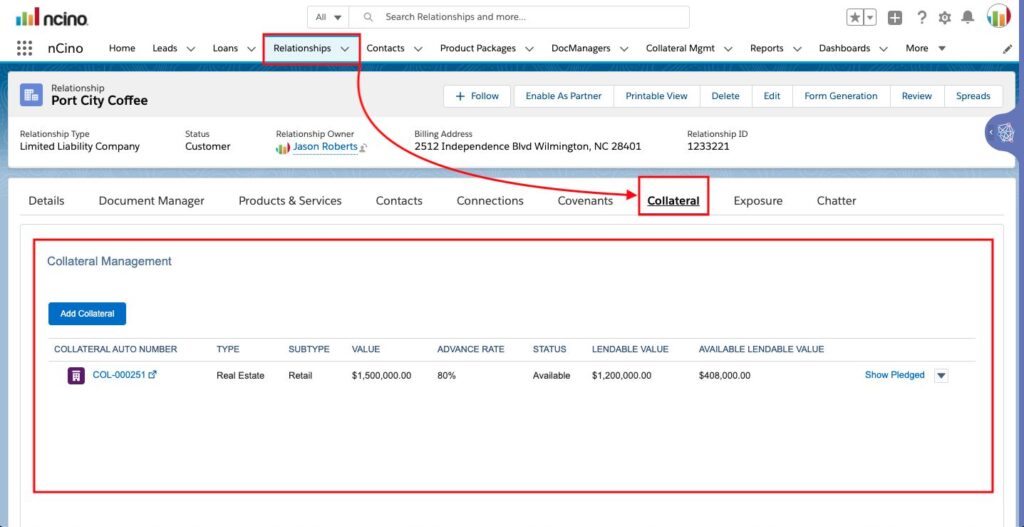Expand the Dashboards chevron
The height and width of the screenshot is (527, 1024).
(884, 49)
